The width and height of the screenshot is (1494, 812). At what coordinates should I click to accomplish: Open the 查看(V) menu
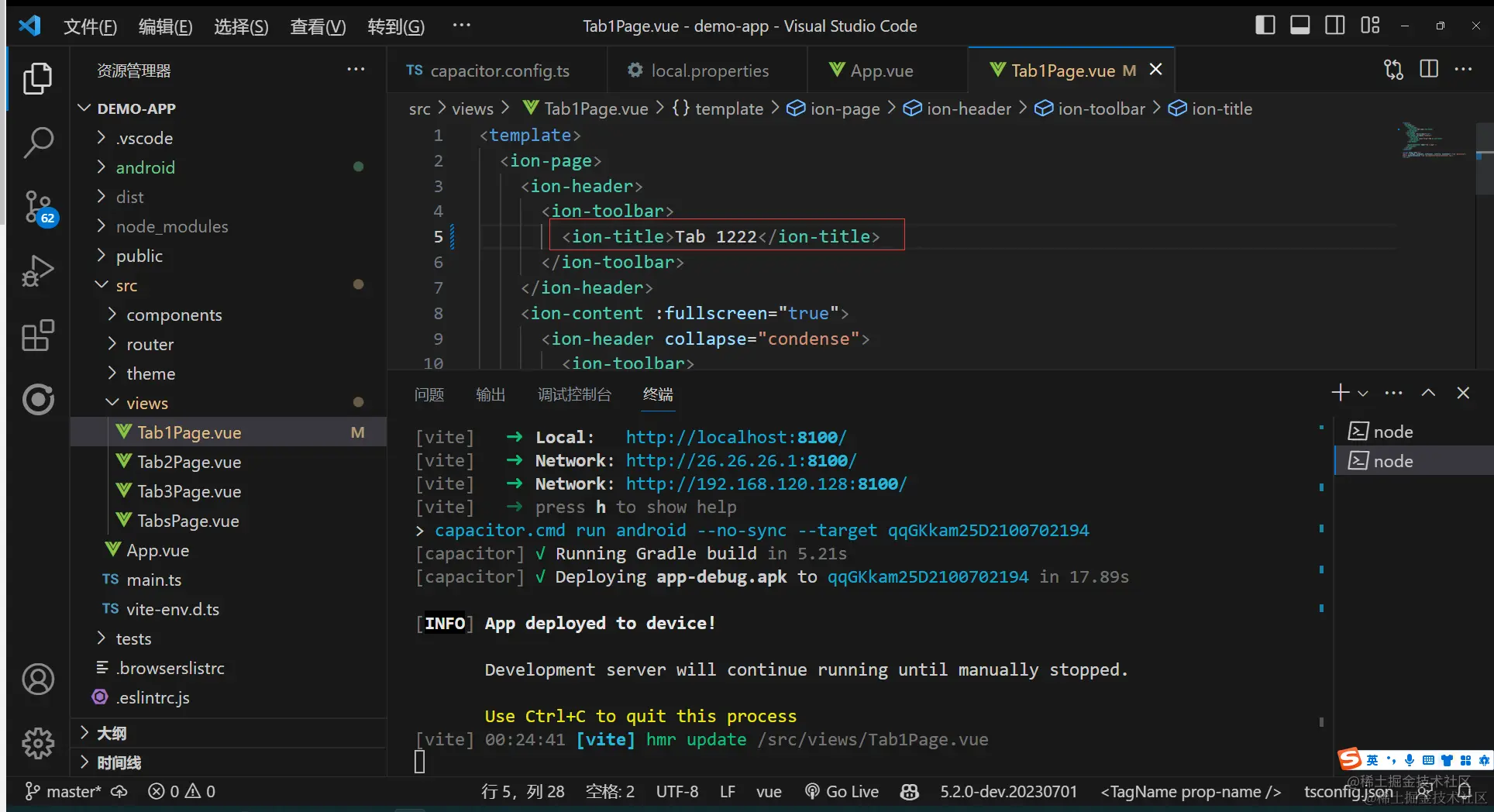point(318,26)
